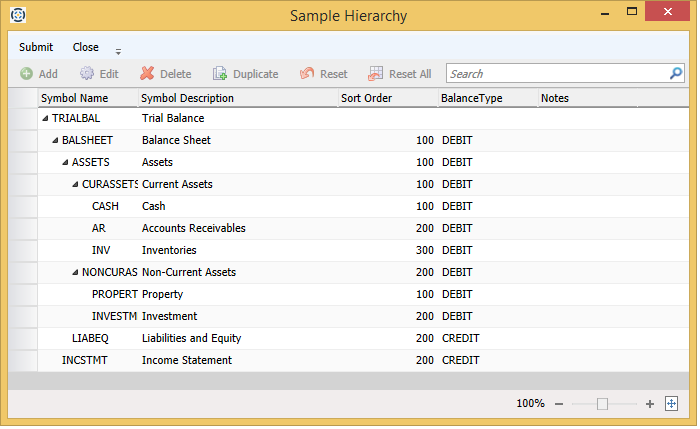Image resolution: width=700 pixels, height=429 pixels.
Task: Click in the Search input field
Action: pyautogui.click(x=555, y=74)
